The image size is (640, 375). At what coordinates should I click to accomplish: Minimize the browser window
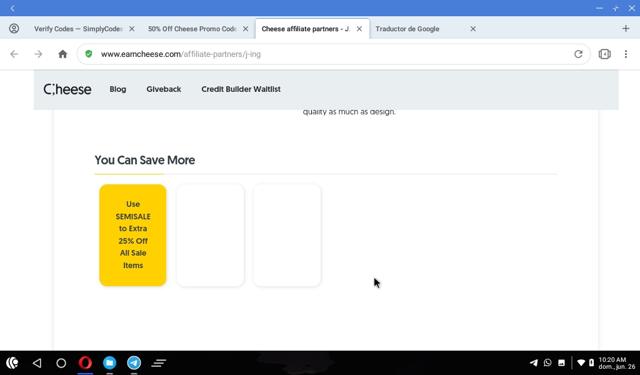tap(599, 8)
